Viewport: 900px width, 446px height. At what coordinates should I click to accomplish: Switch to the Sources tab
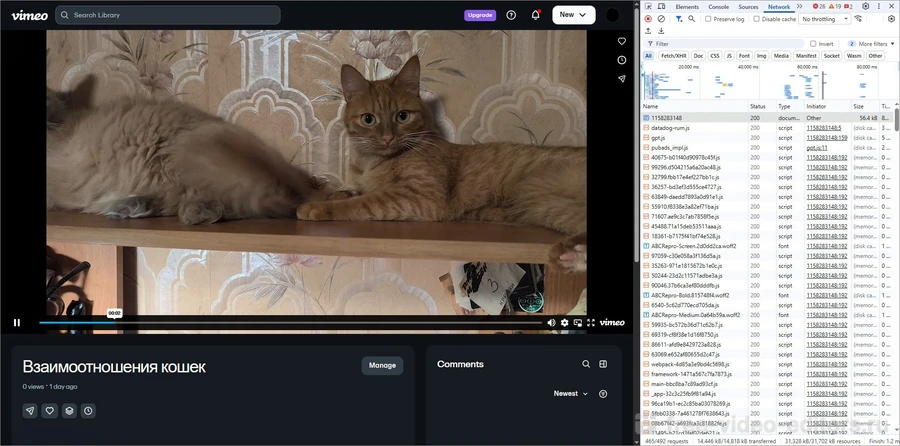tap(748, 7)
